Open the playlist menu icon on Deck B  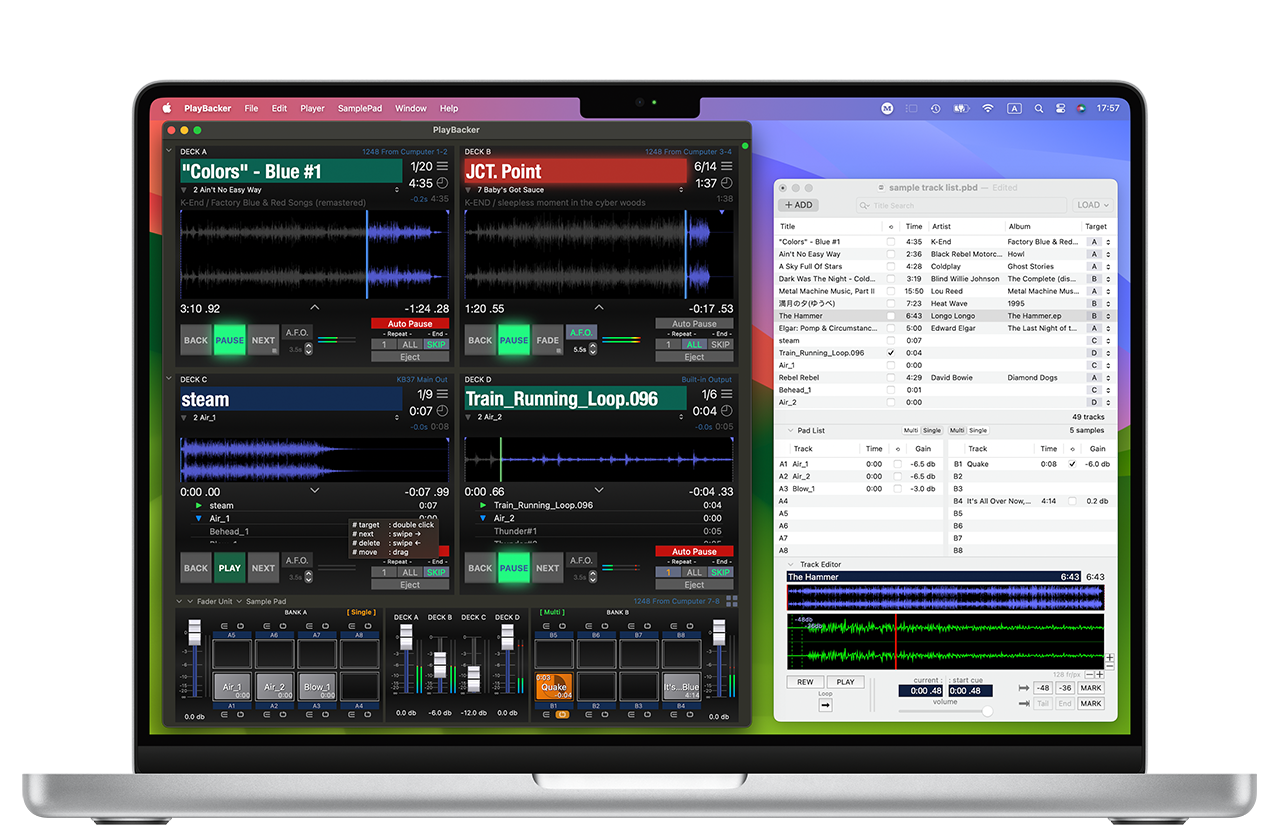(x=727, y=167)
